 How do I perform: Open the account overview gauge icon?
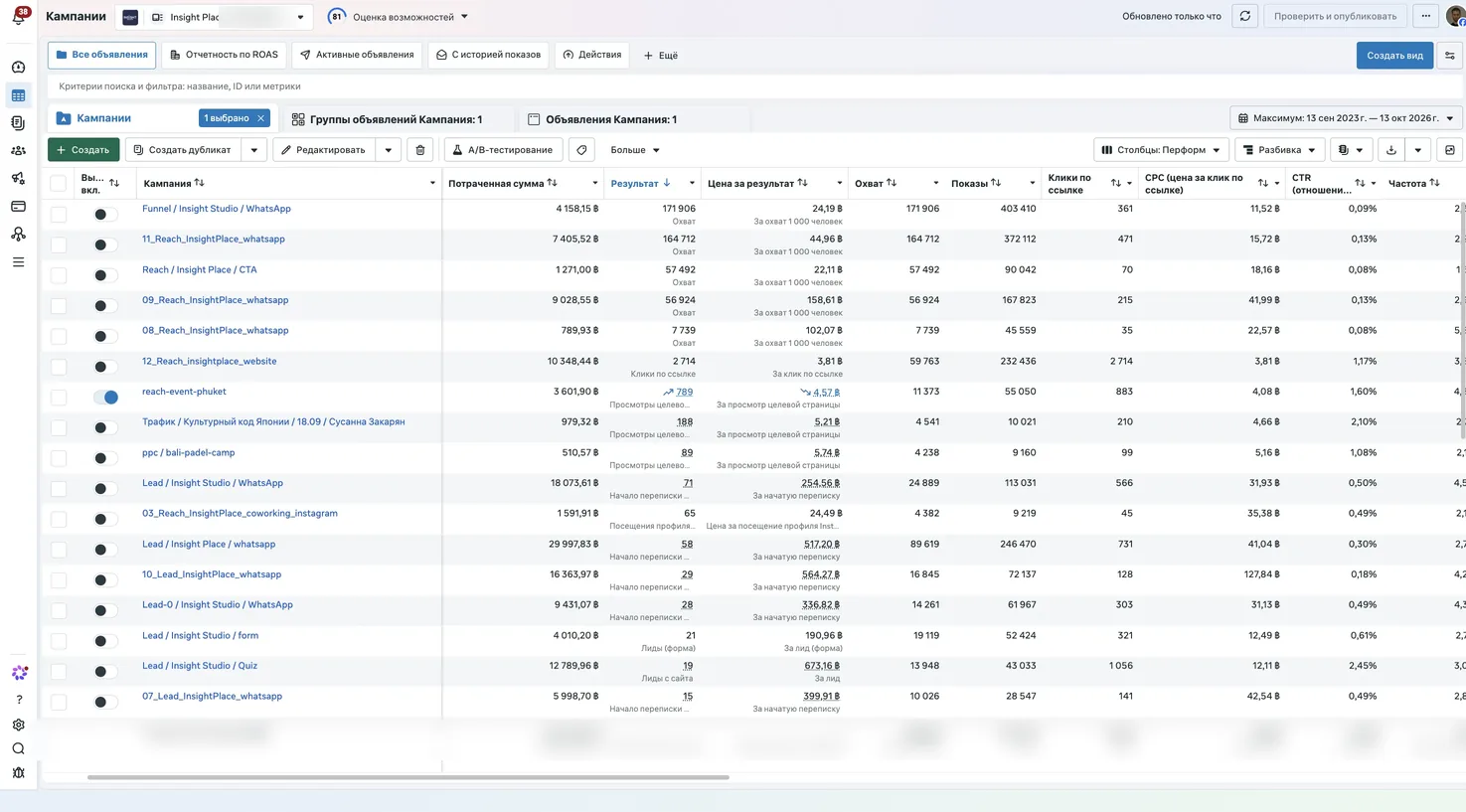pyautogui.click(x=18, y=68)
